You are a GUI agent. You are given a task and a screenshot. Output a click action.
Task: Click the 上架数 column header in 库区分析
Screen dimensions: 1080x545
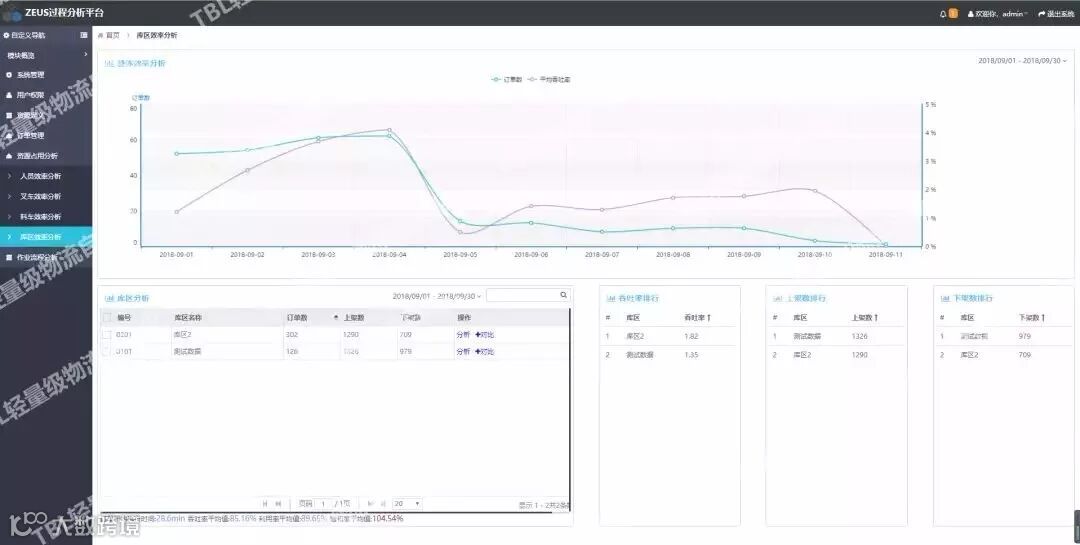[353, 318]
